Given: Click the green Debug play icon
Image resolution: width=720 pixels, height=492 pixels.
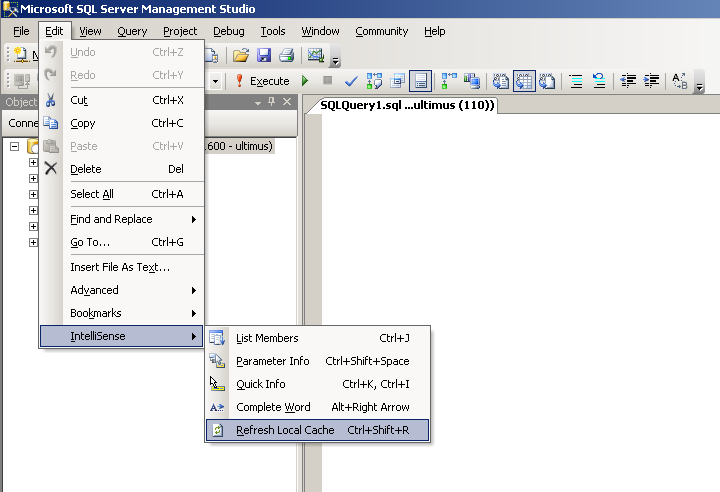Looking at the screenshot, I should pos(305,81).
